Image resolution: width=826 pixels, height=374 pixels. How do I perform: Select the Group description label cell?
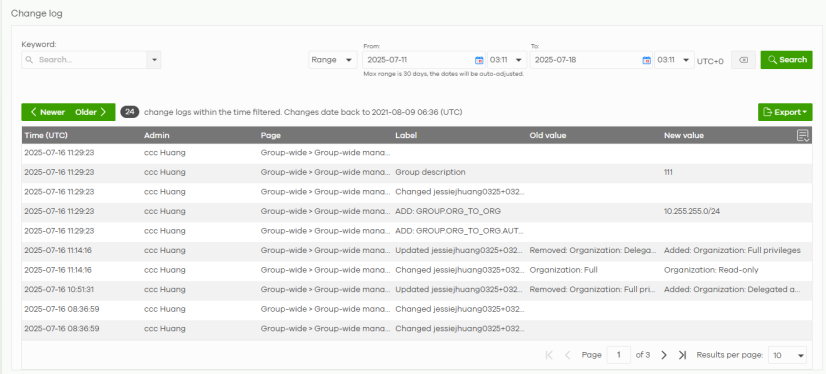click(x=430, y=172)
